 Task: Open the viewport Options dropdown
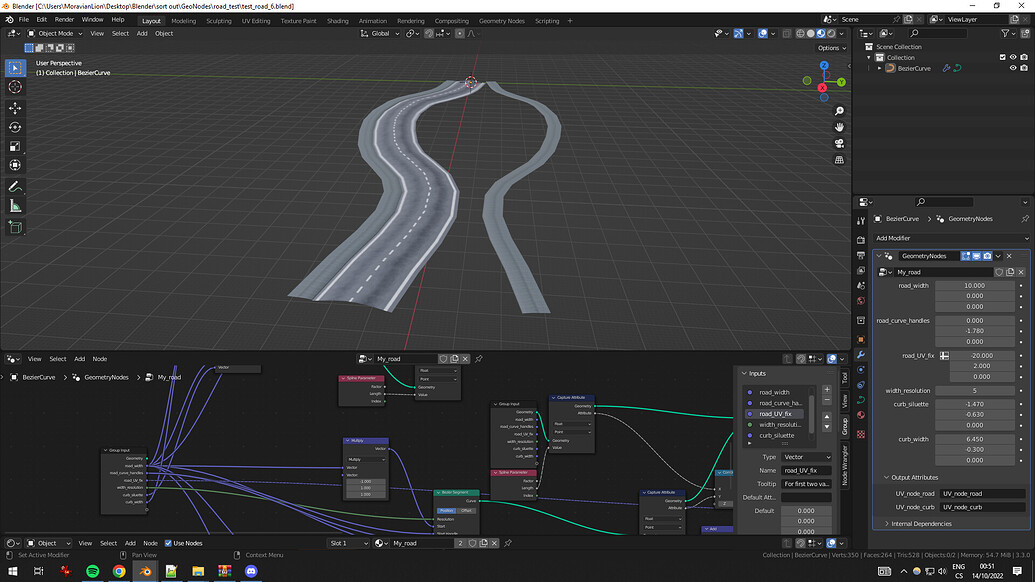832,48
